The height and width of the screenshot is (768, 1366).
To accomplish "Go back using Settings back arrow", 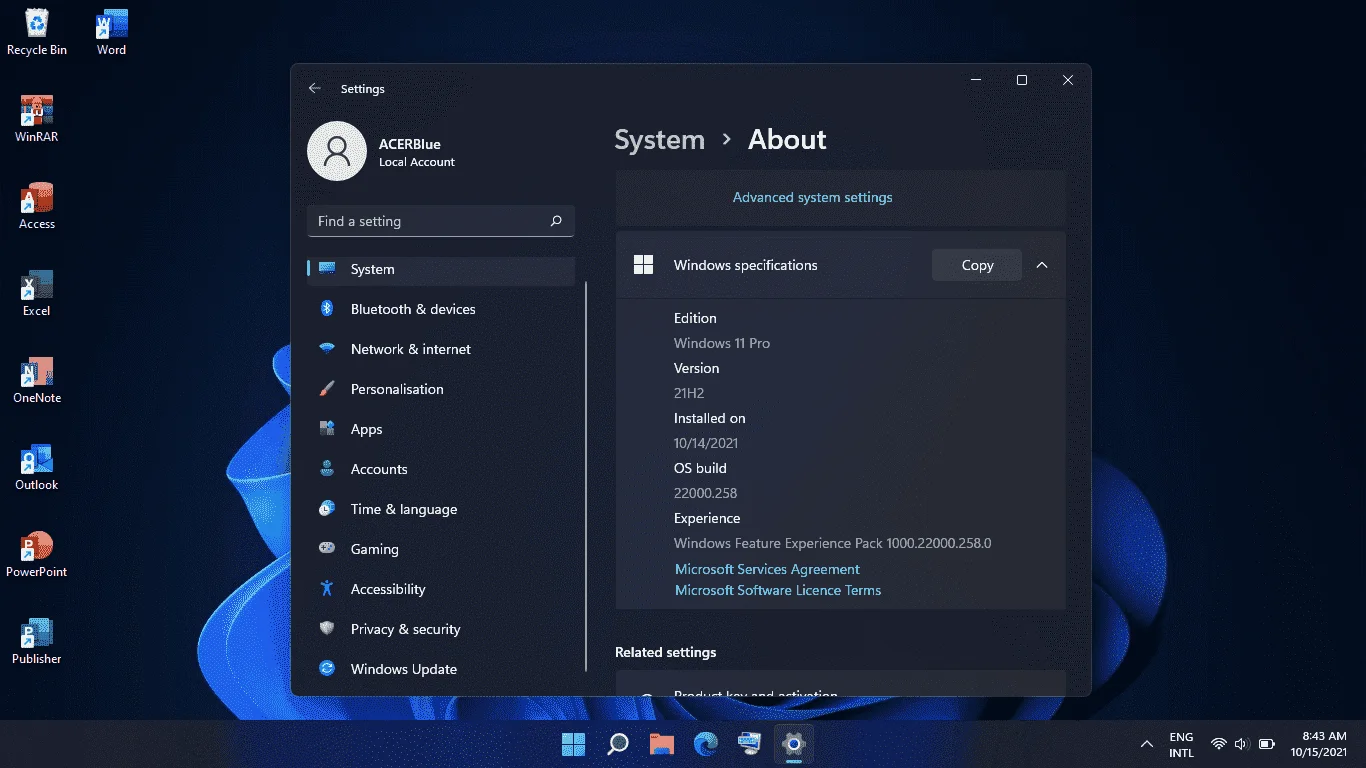I will click(315, 88).
